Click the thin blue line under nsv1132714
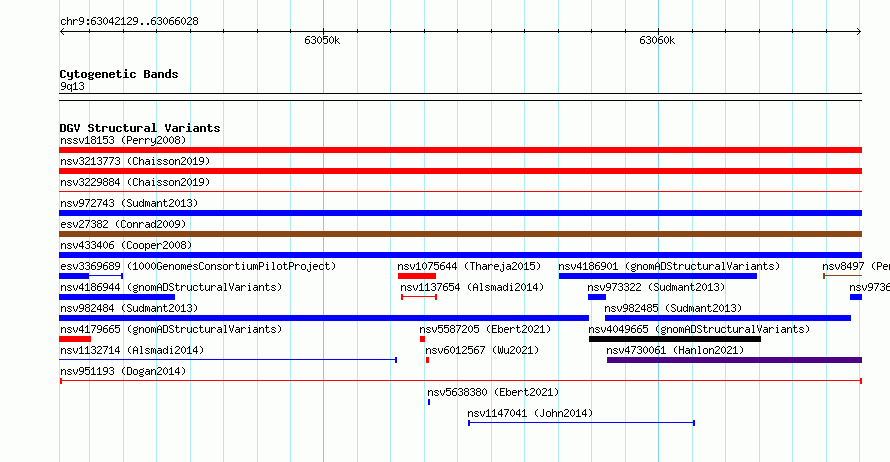The image size is (890, 462). 228,360
